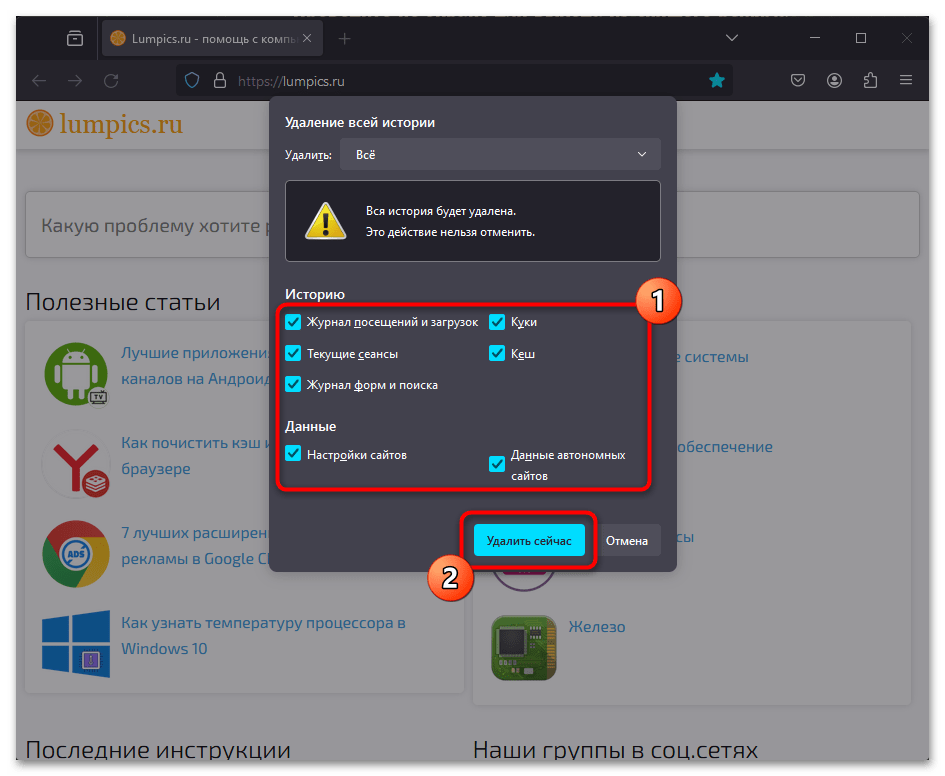Open Firefox View icon in tab strip
The height and width of the screenshot is (776, 945).
[x=75, y=39]
